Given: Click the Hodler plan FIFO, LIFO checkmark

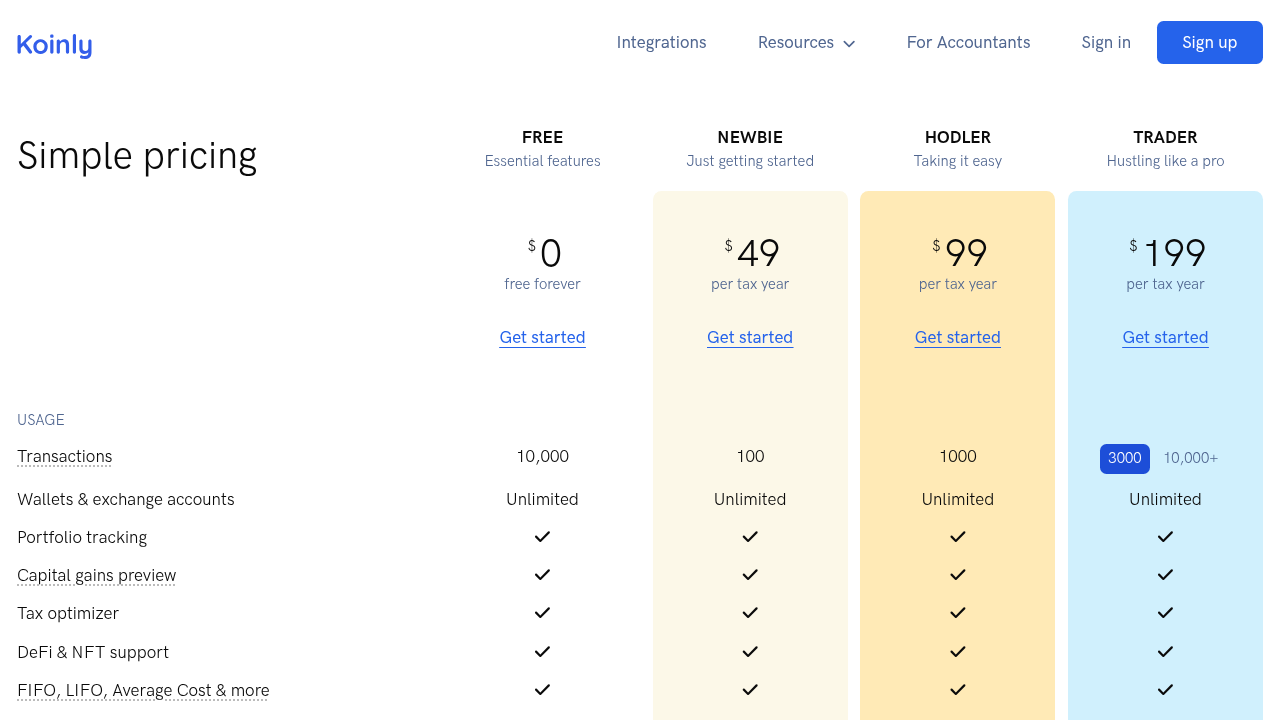Looking at the screenshot, I should [958, 690].
